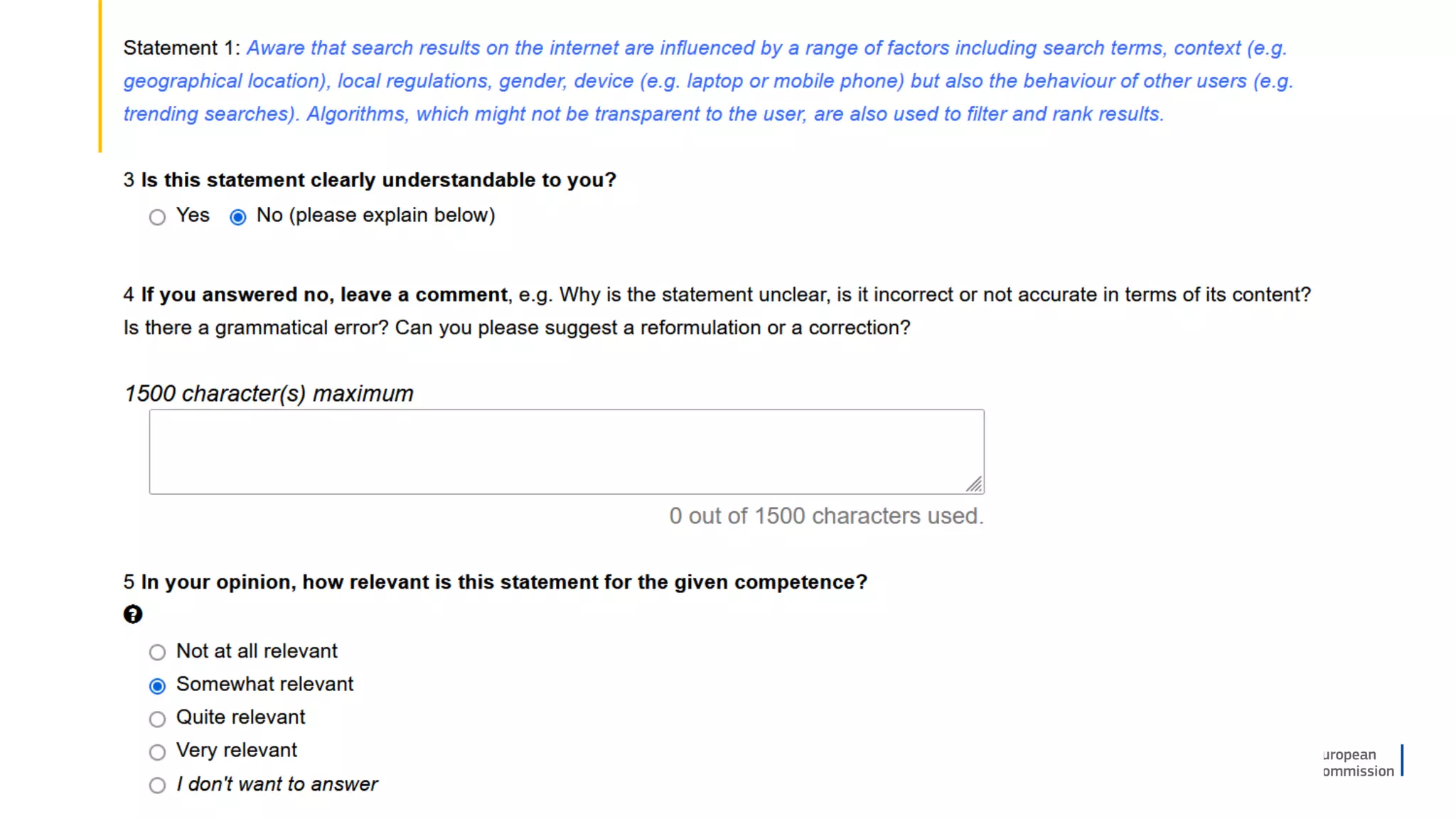This screenshot has height=819, width=1456.
Task: Click question 3 heading about understandability
Action: 370,180
